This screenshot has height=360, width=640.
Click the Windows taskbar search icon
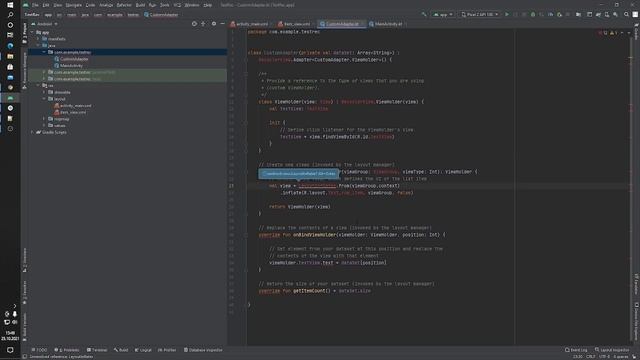pyautogui.click(x=10, y=15)
